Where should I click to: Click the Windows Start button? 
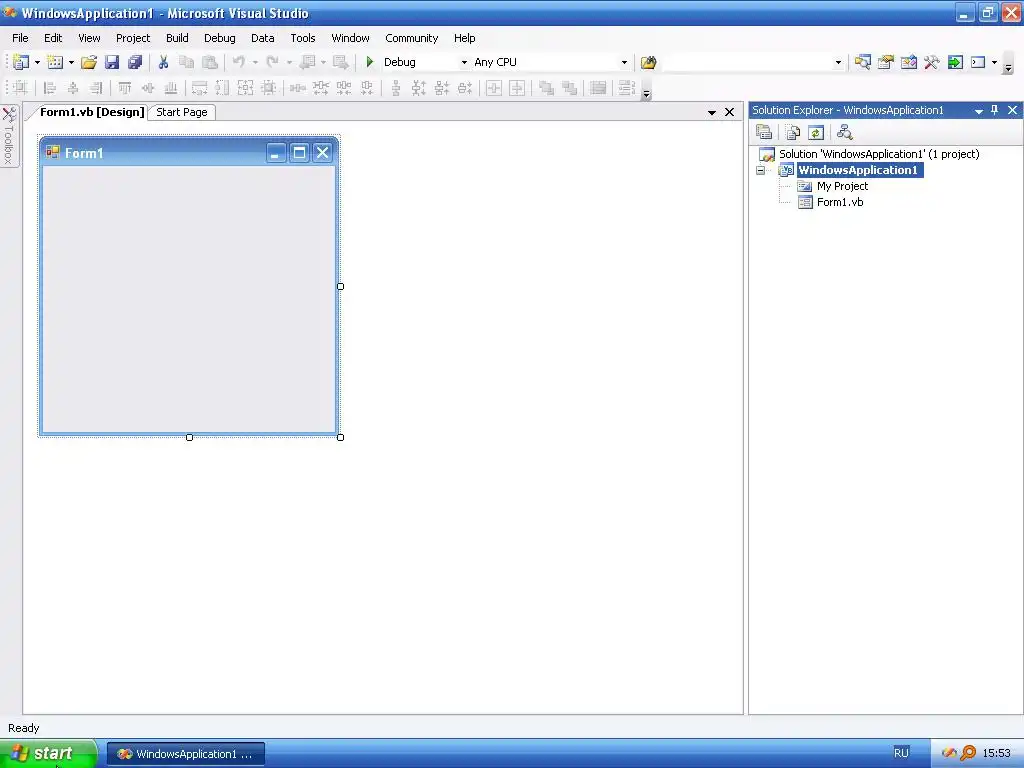(x=48, y=754)
